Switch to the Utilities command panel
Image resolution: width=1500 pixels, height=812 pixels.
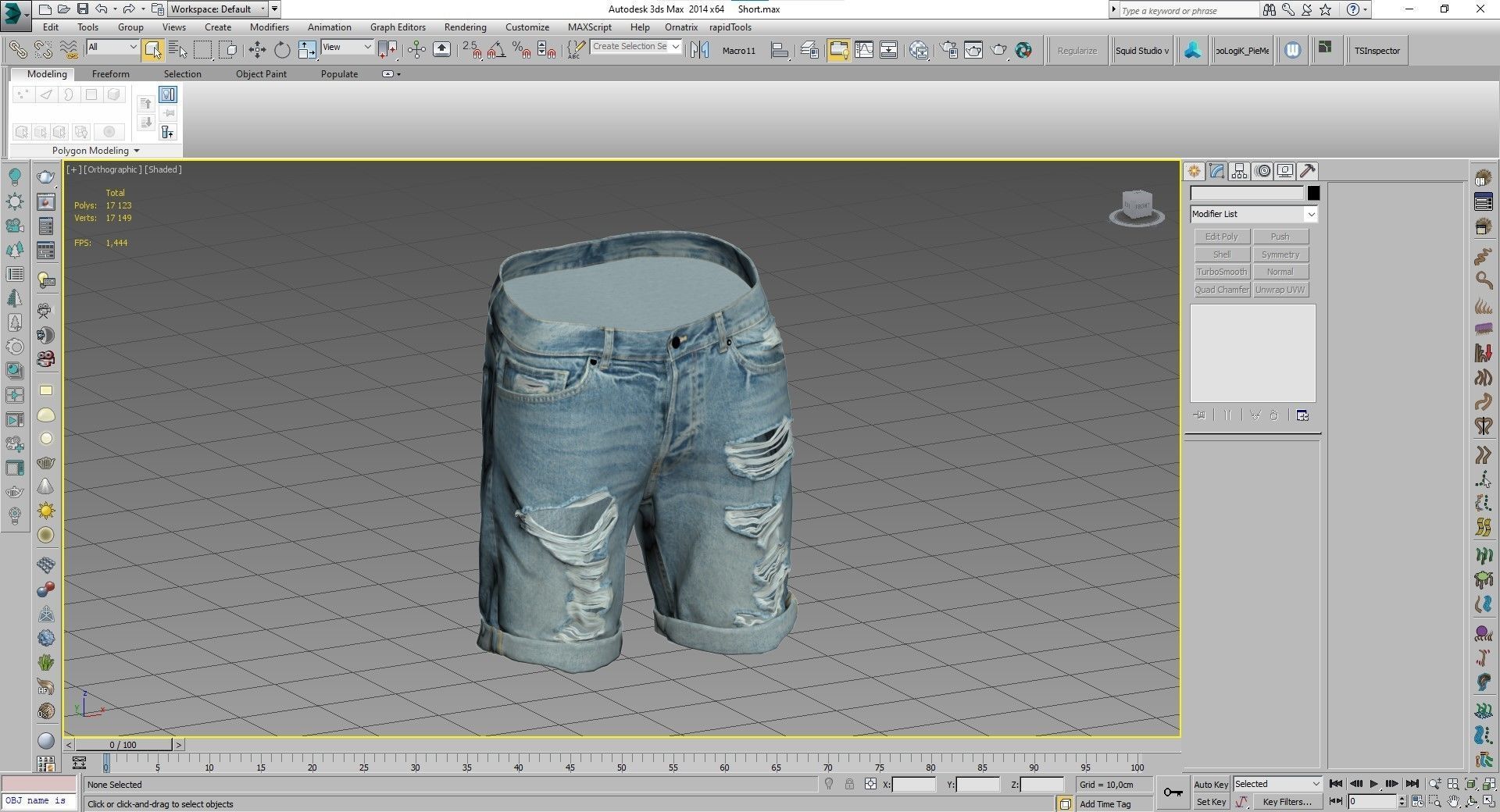(1308, 171)
